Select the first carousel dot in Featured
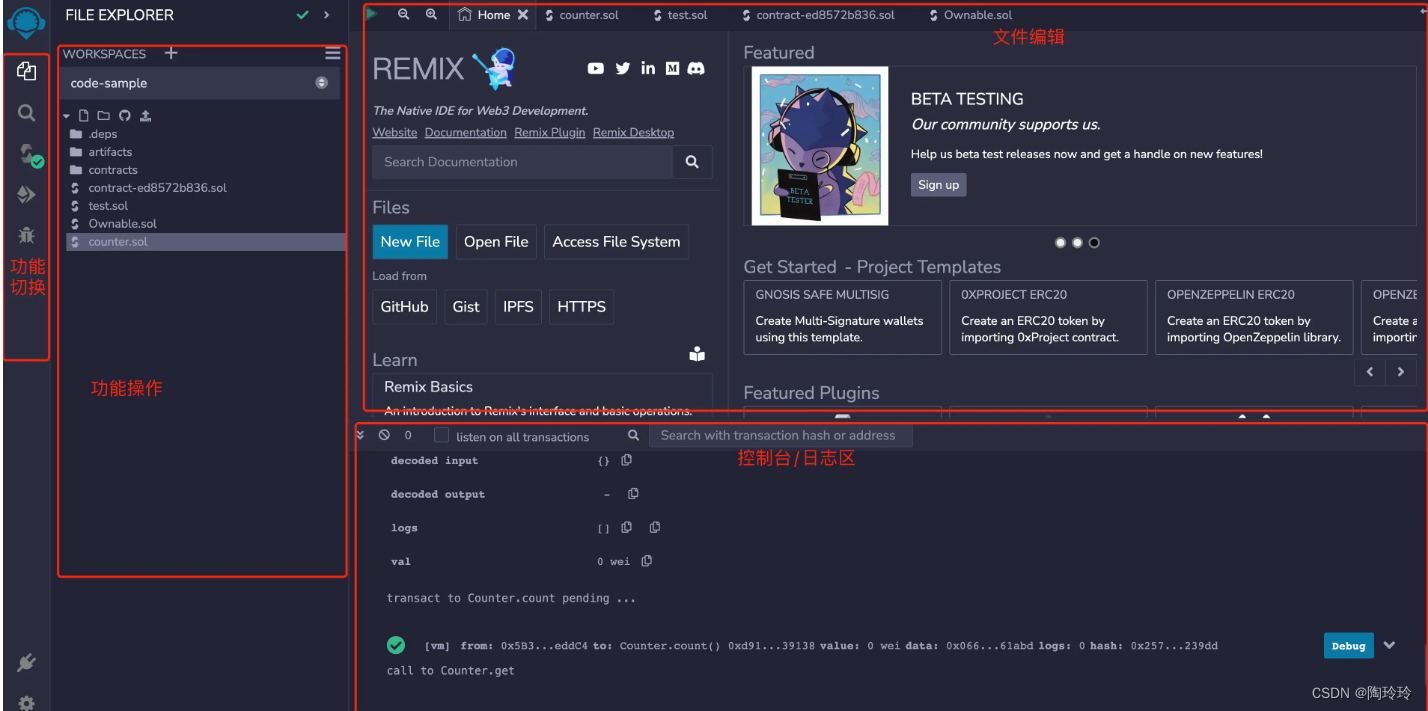The width and height of the screenshot is (1428, 711). (x=1060, y=242)
